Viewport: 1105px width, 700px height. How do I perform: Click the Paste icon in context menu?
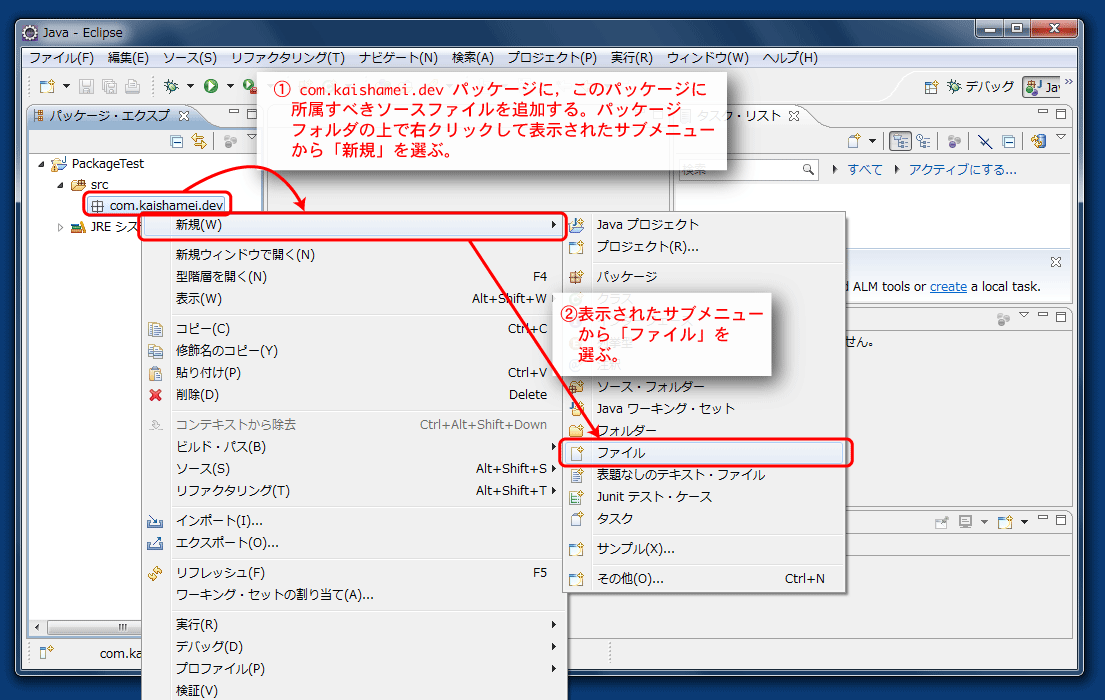pos(156,373)
